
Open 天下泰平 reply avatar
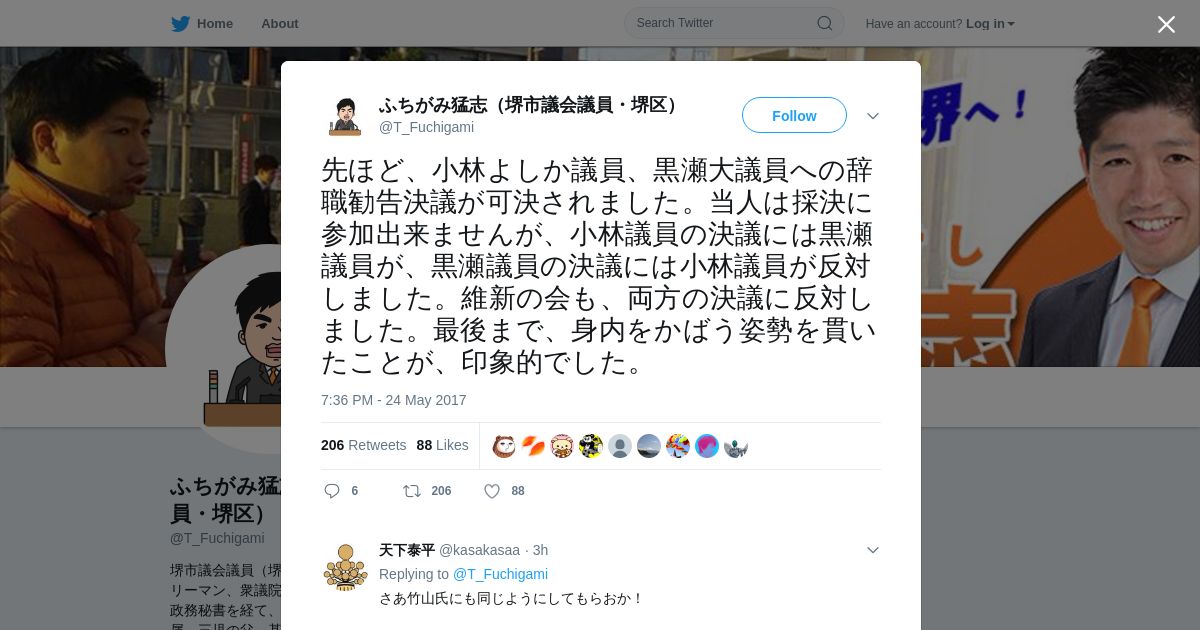pyautogui.click(x=345, y=567)
